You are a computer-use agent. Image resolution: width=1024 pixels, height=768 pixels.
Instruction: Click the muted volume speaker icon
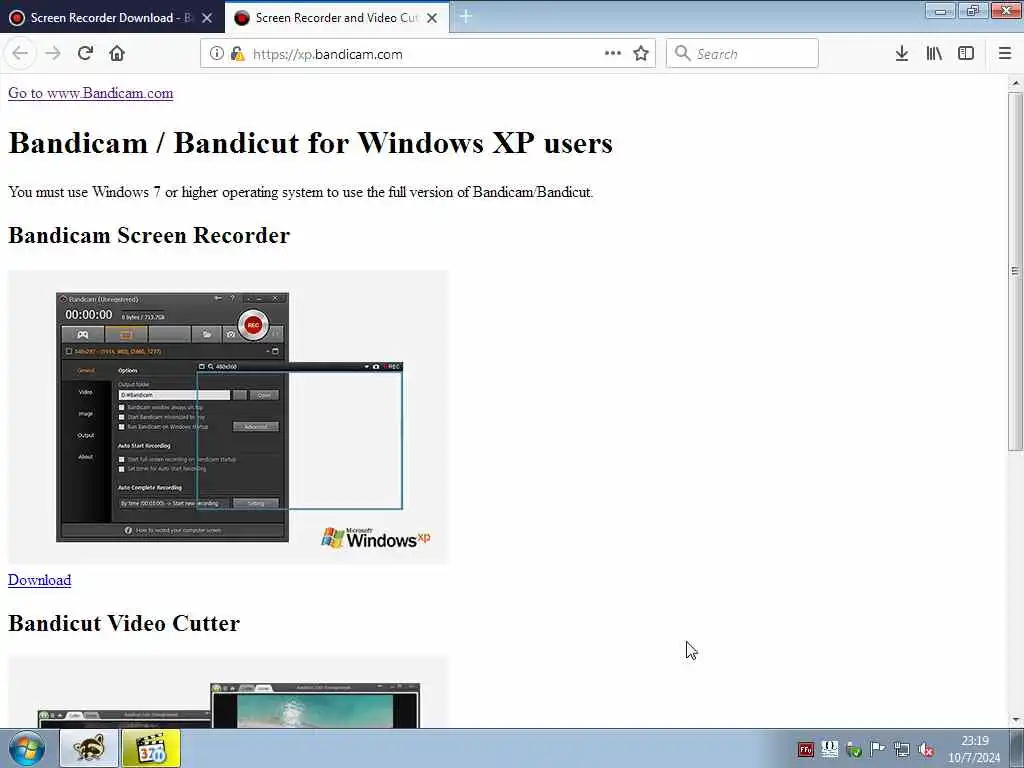click(926, 750)
